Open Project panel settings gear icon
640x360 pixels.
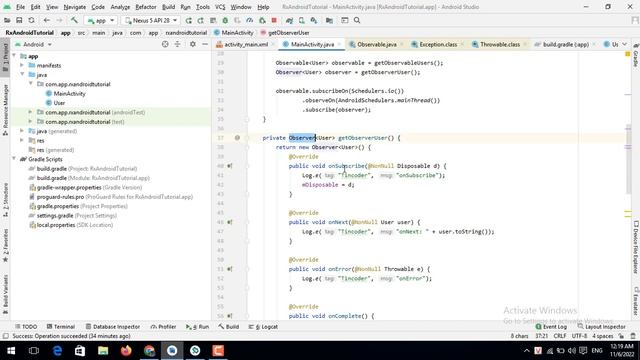pyautogui.click(x=193, y=44)
